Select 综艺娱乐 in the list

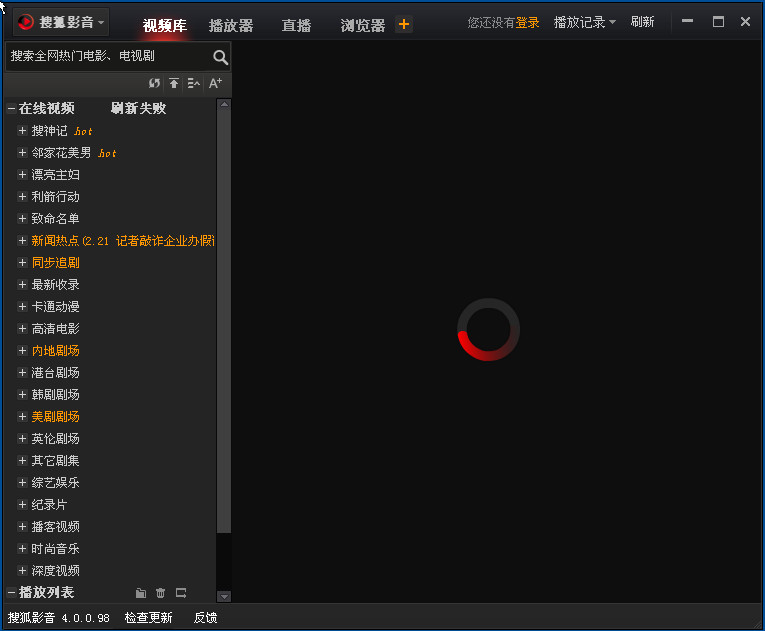pos(55,482)
